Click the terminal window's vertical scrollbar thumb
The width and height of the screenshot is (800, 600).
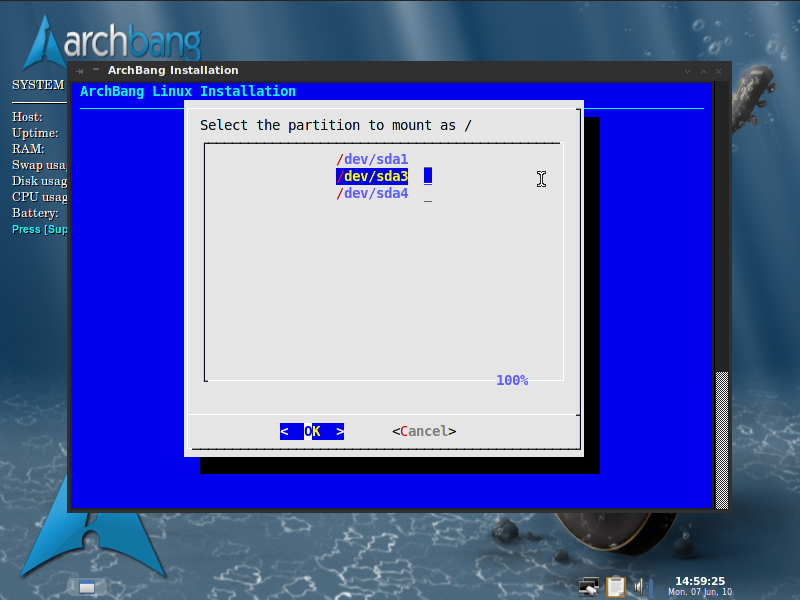click(721, 440)
